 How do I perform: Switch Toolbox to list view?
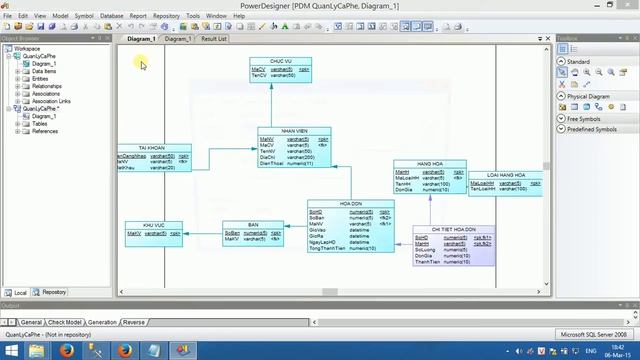tap(574, 49)
